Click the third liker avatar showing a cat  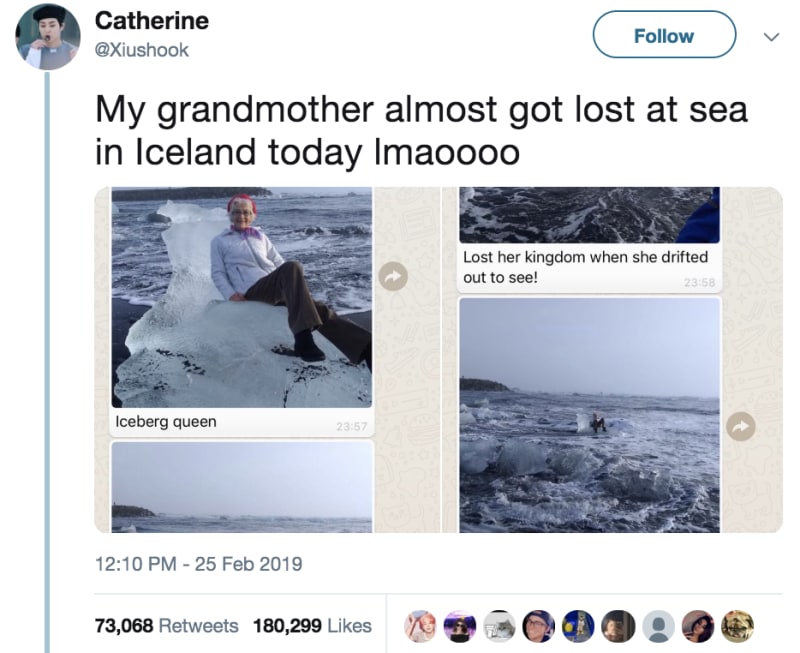[x=499, y=626]
